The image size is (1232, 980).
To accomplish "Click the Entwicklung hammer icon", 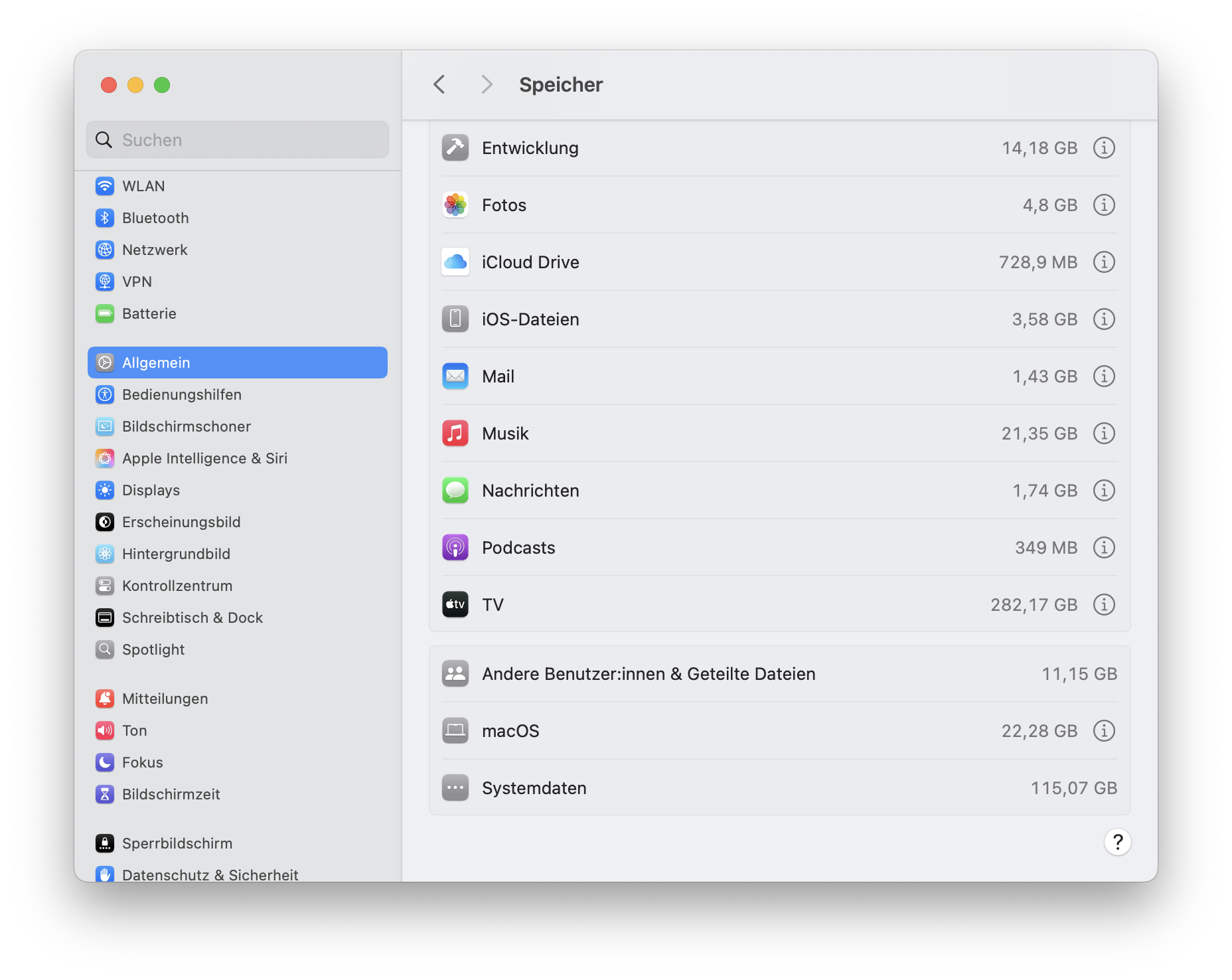I will 455,147.
